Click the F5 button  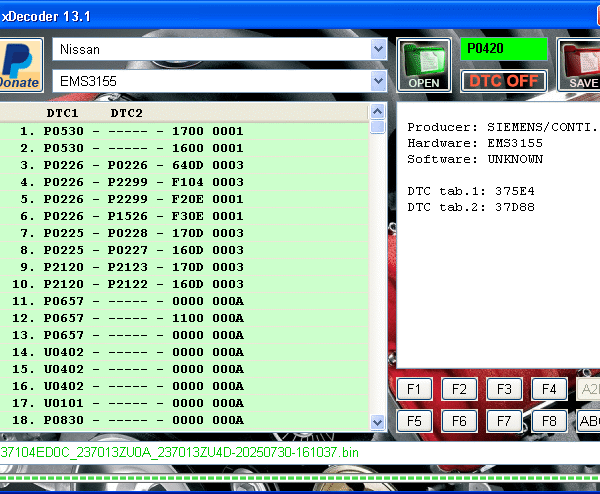coord(414,421)
